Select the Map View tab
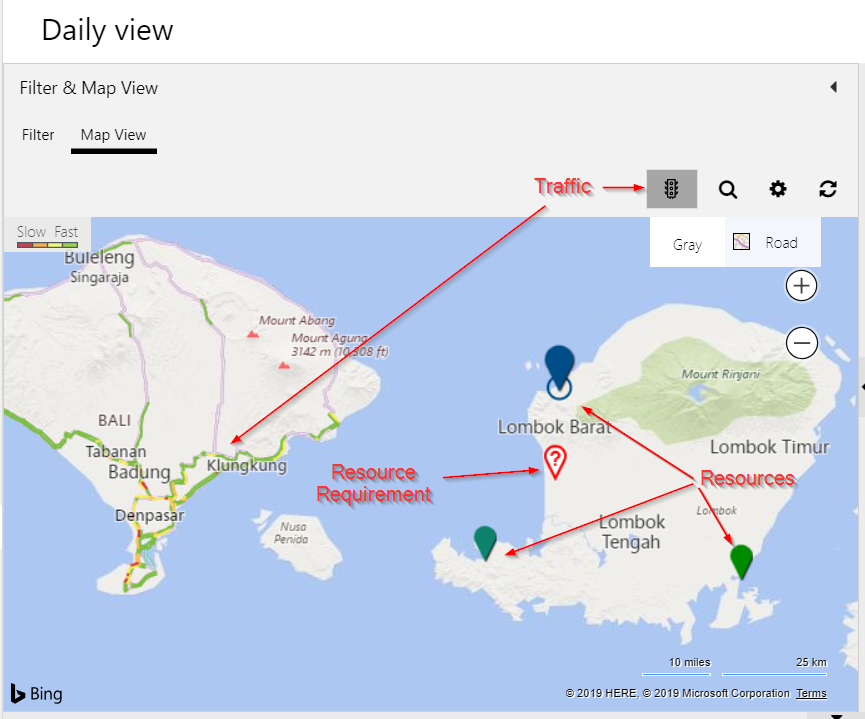The image size is (865, 719). [114, 135]
